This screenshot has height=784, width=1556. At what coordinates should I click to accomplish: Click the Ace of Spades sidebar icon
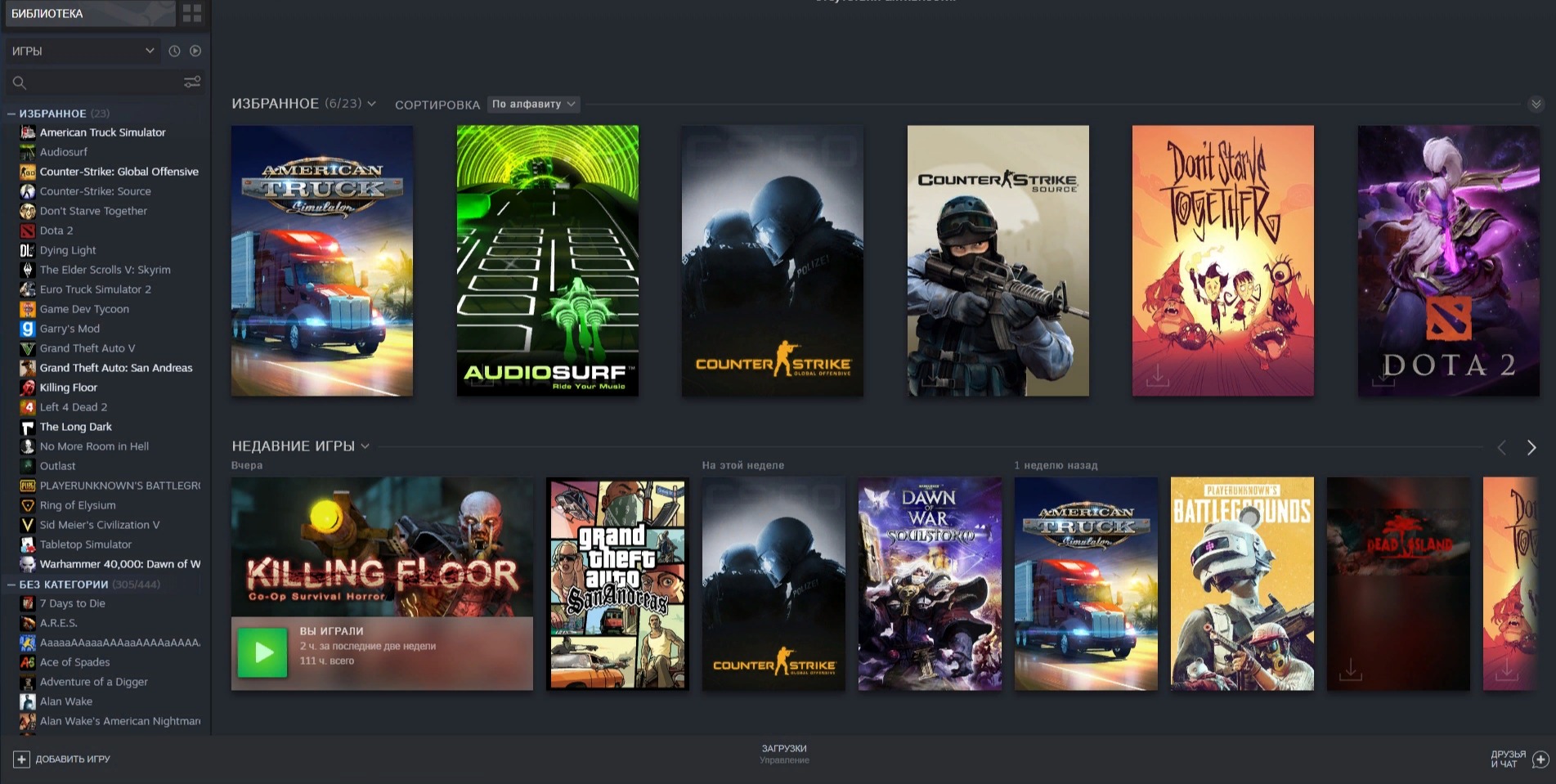coord(28,662)
